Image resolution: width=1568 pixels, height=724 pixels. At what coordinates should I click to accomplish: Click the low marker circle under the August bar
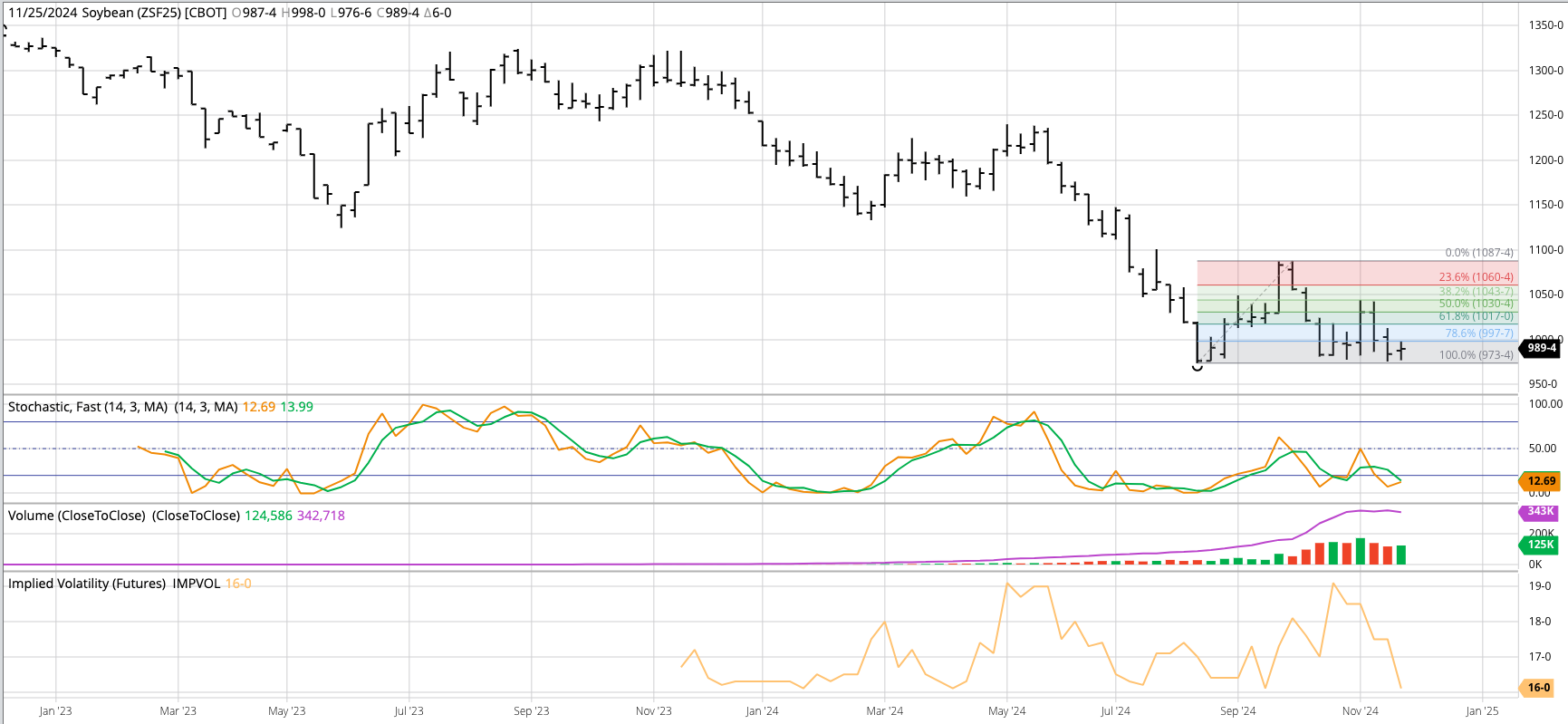tap(1198, 367)
